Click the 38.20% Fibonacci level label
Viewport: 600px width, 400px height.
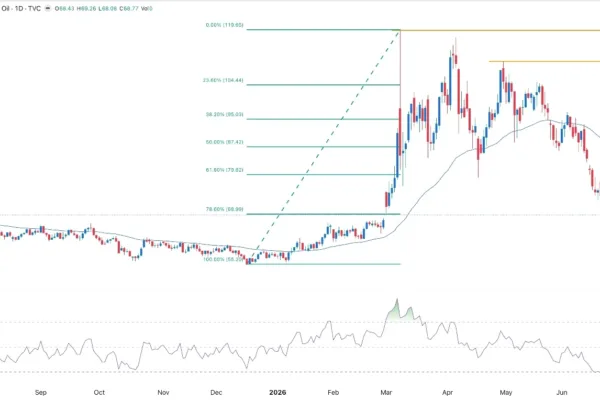point(224,114)
